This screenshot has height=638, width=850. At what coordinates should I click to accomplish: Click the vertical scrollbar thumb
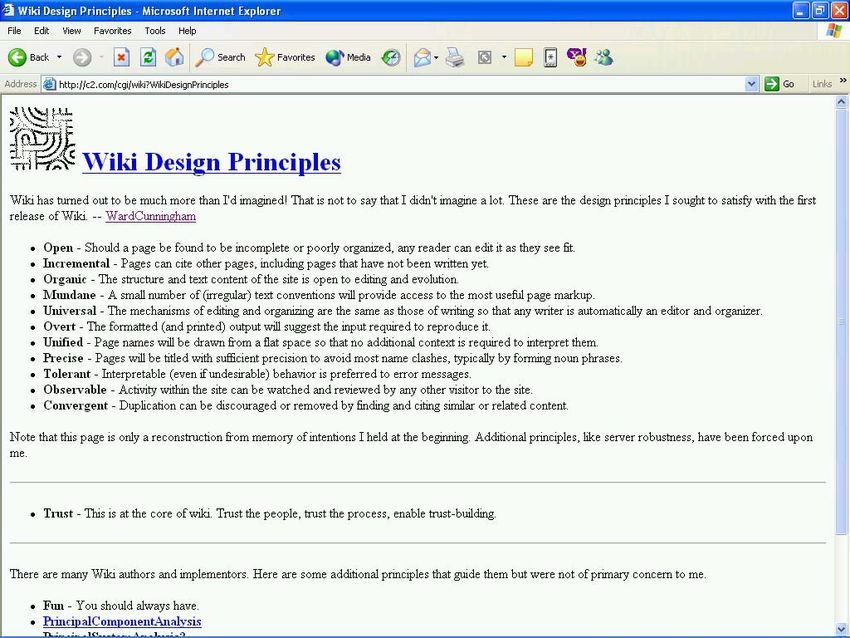coord(841,321)
